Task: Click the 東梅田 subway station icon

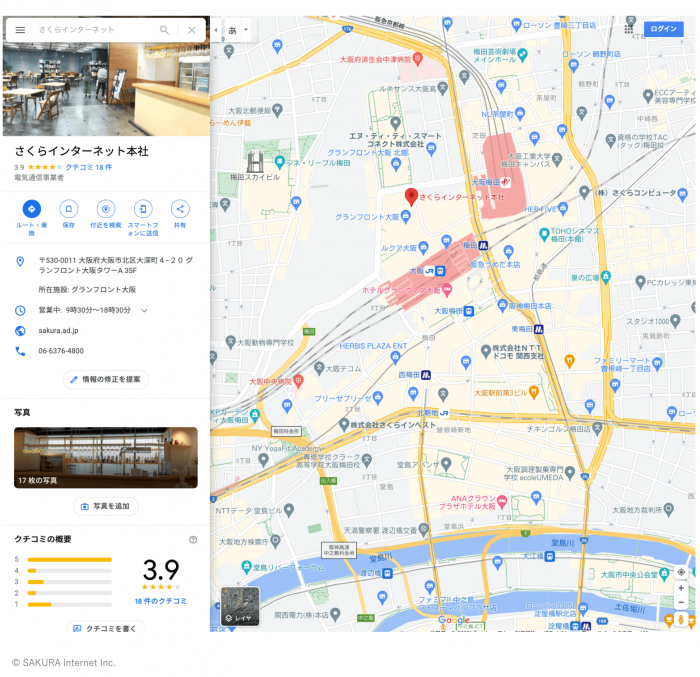Action: 539,329
